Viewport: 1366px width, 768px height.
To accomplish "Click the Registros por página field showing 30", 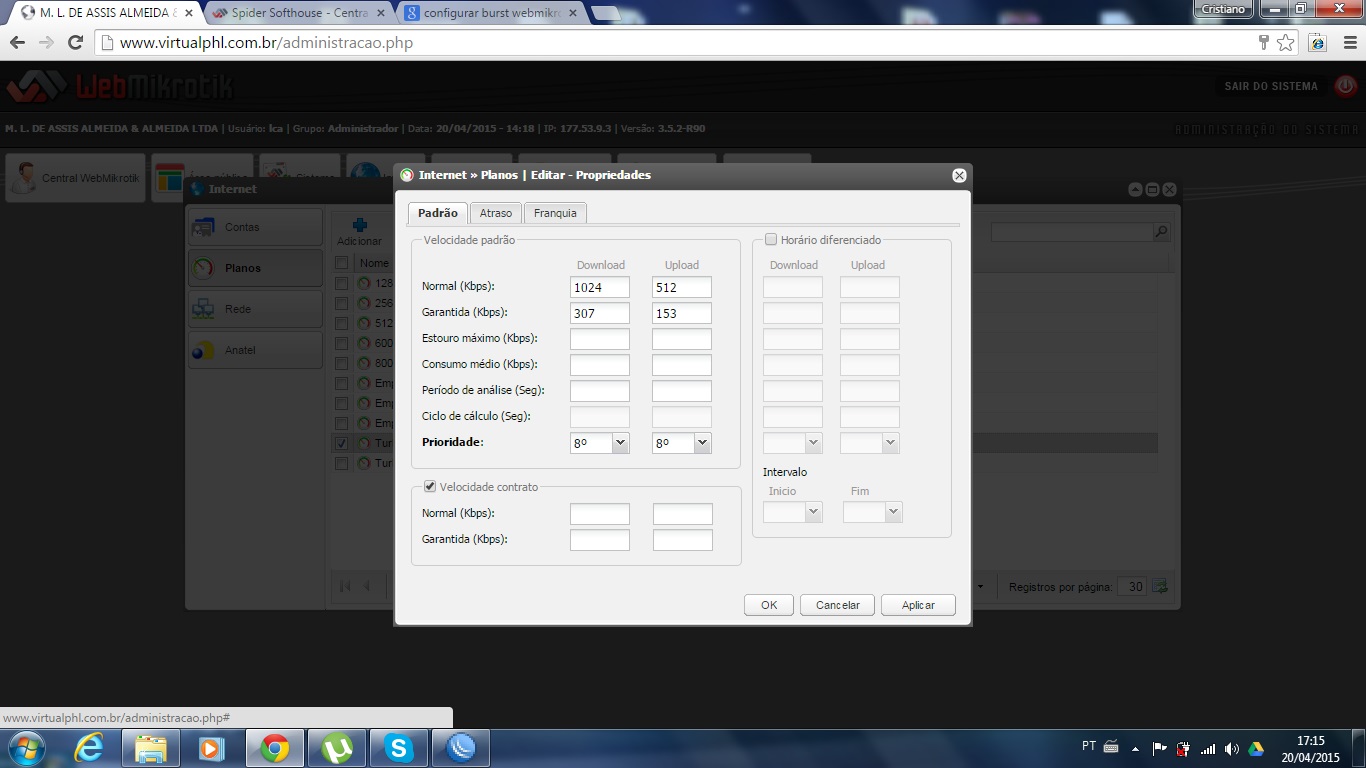I will pyautogui.click(x=1132, y=587).
